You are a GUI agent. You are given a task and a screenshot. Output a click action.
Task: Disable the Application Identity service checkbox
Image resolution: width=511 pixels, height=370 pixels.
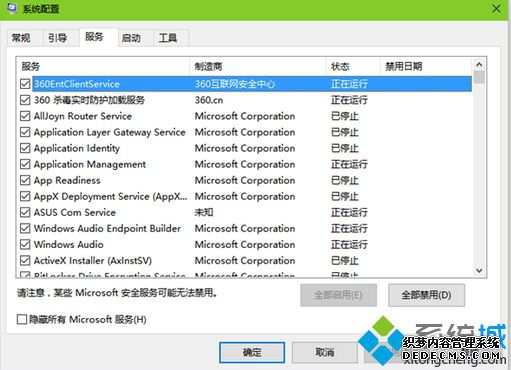click(25, 148)
